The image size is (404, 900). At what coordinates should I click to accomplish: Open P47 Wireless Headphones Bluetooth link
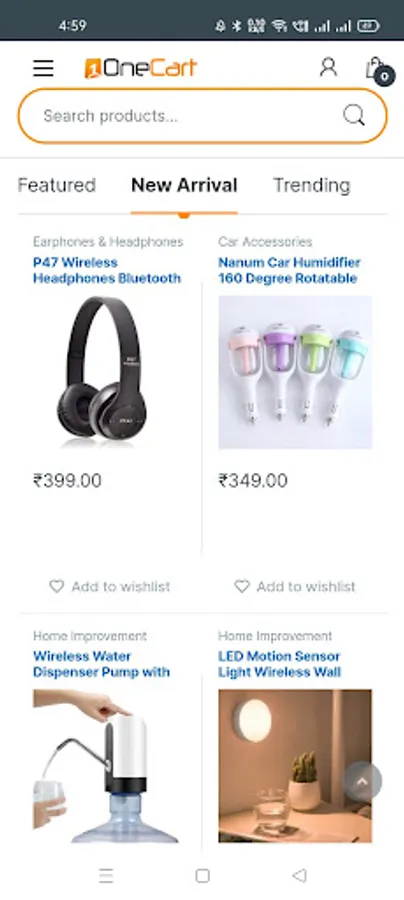pyautogui.click(x=107, y=270)
